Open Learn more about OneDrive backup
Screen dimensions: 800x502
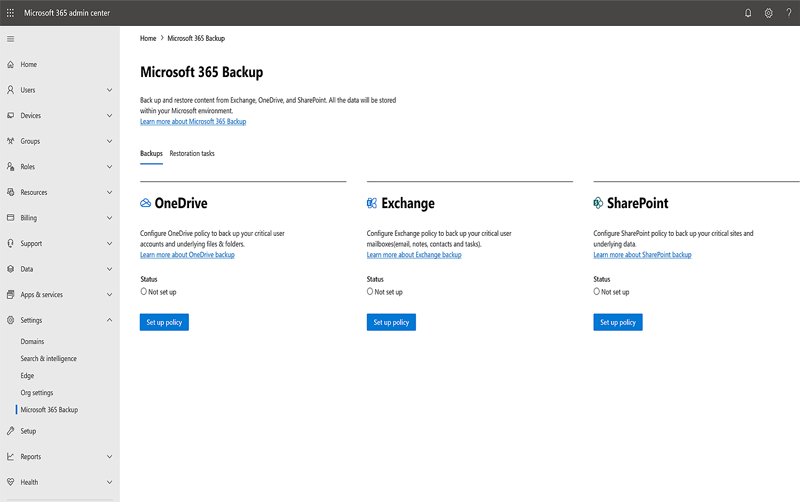click(187, 255)
